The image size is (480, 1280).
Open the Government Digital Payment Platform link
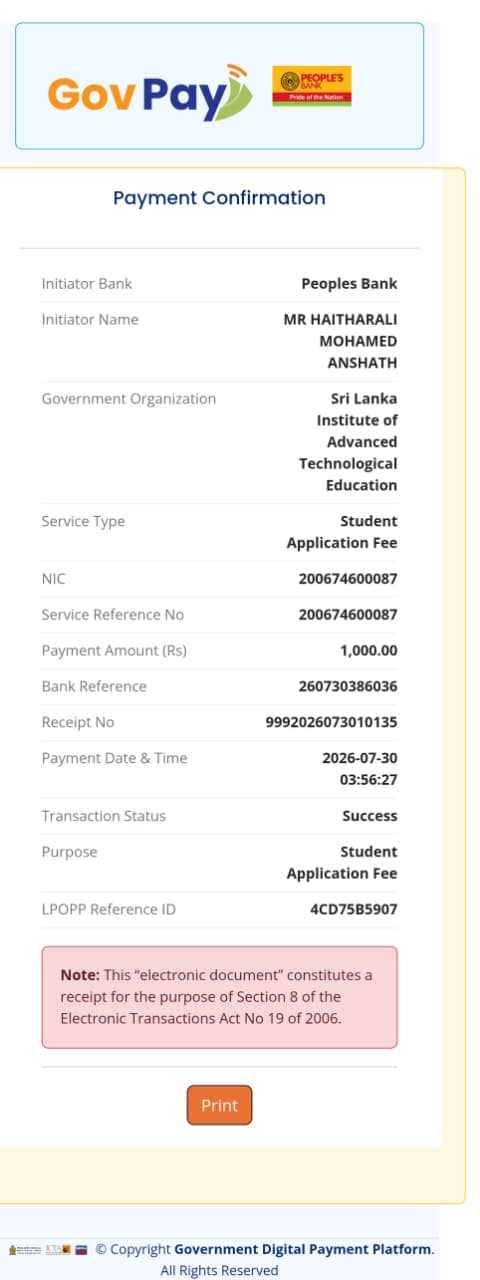[303, 1249]
